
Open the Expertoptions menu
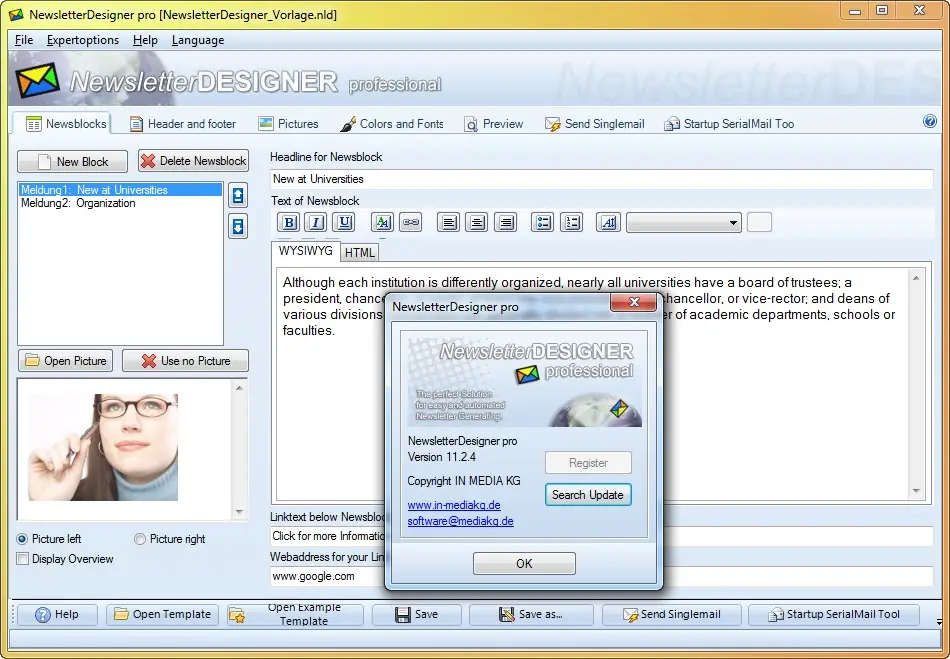click(83, 40)
